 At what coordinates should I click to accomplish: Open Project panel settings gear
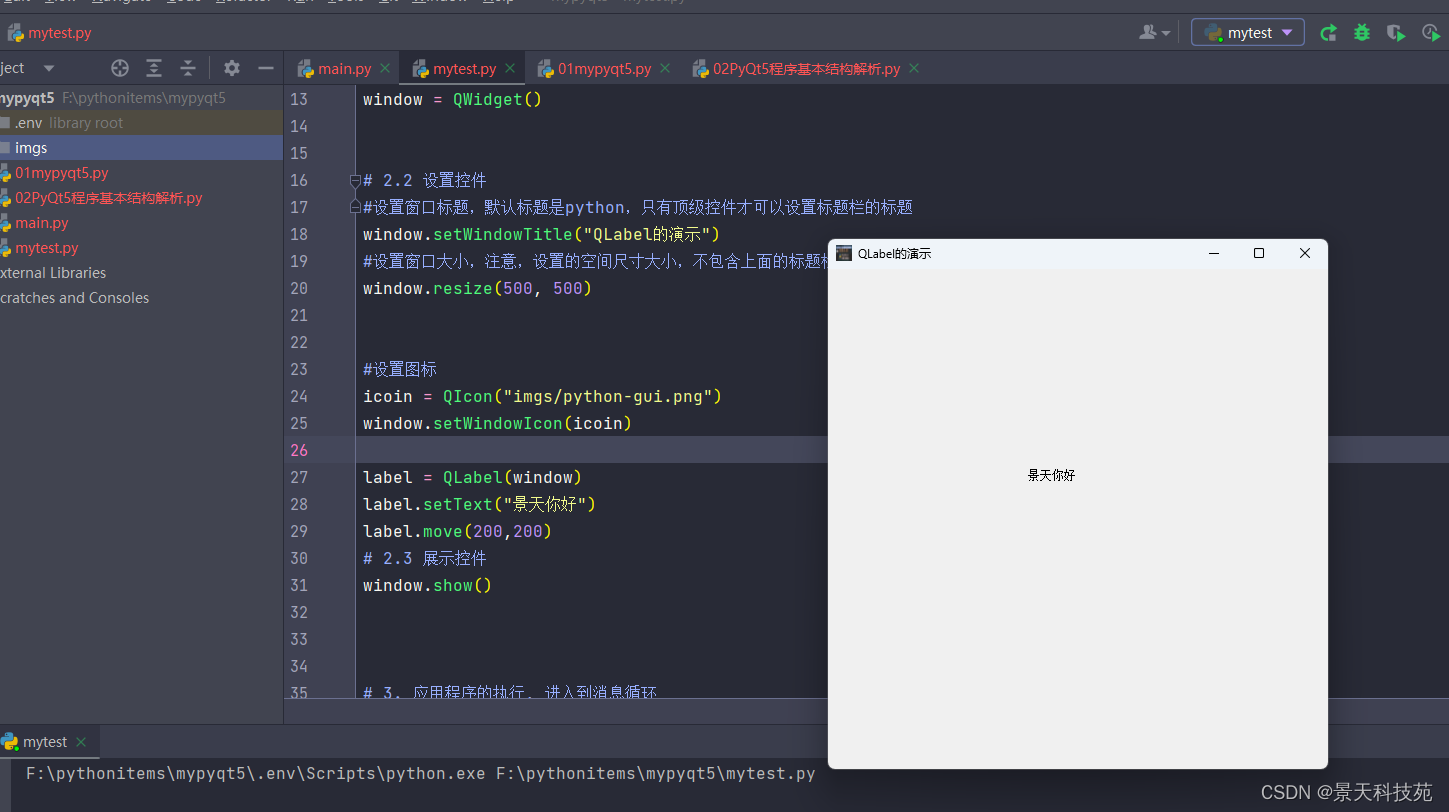coord(232,68)
